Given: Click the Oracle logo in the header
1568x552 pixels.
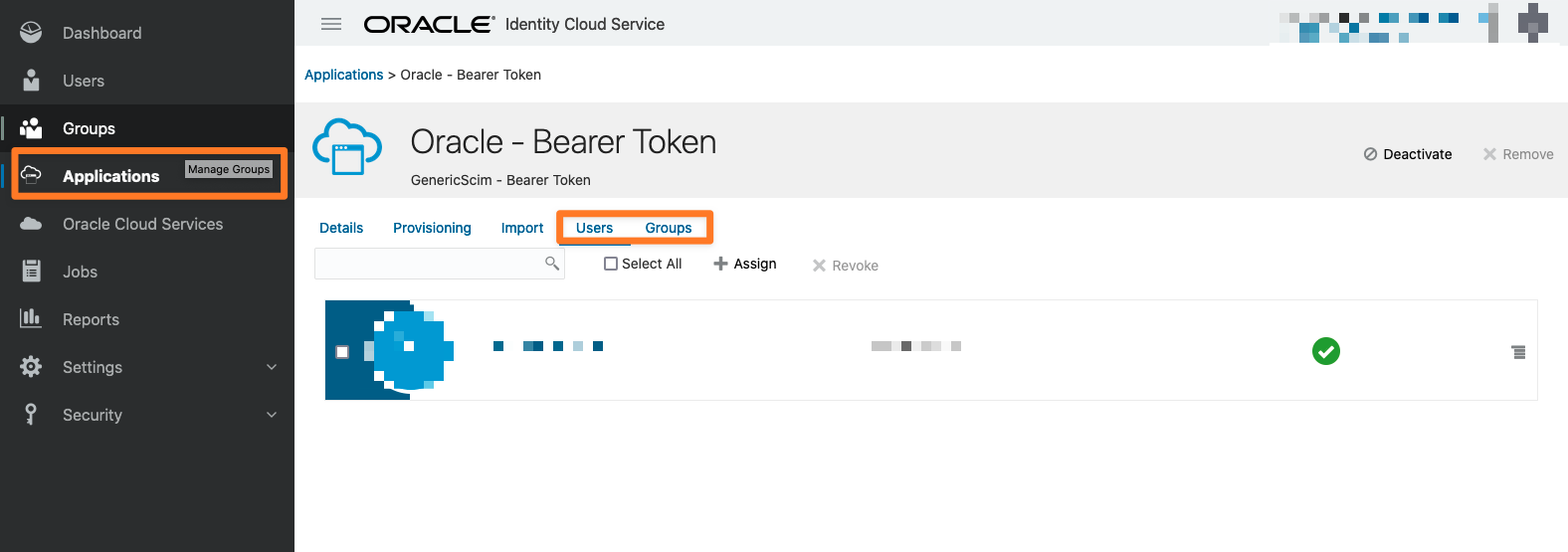Looking at the screenshot, I should point(429,24).
